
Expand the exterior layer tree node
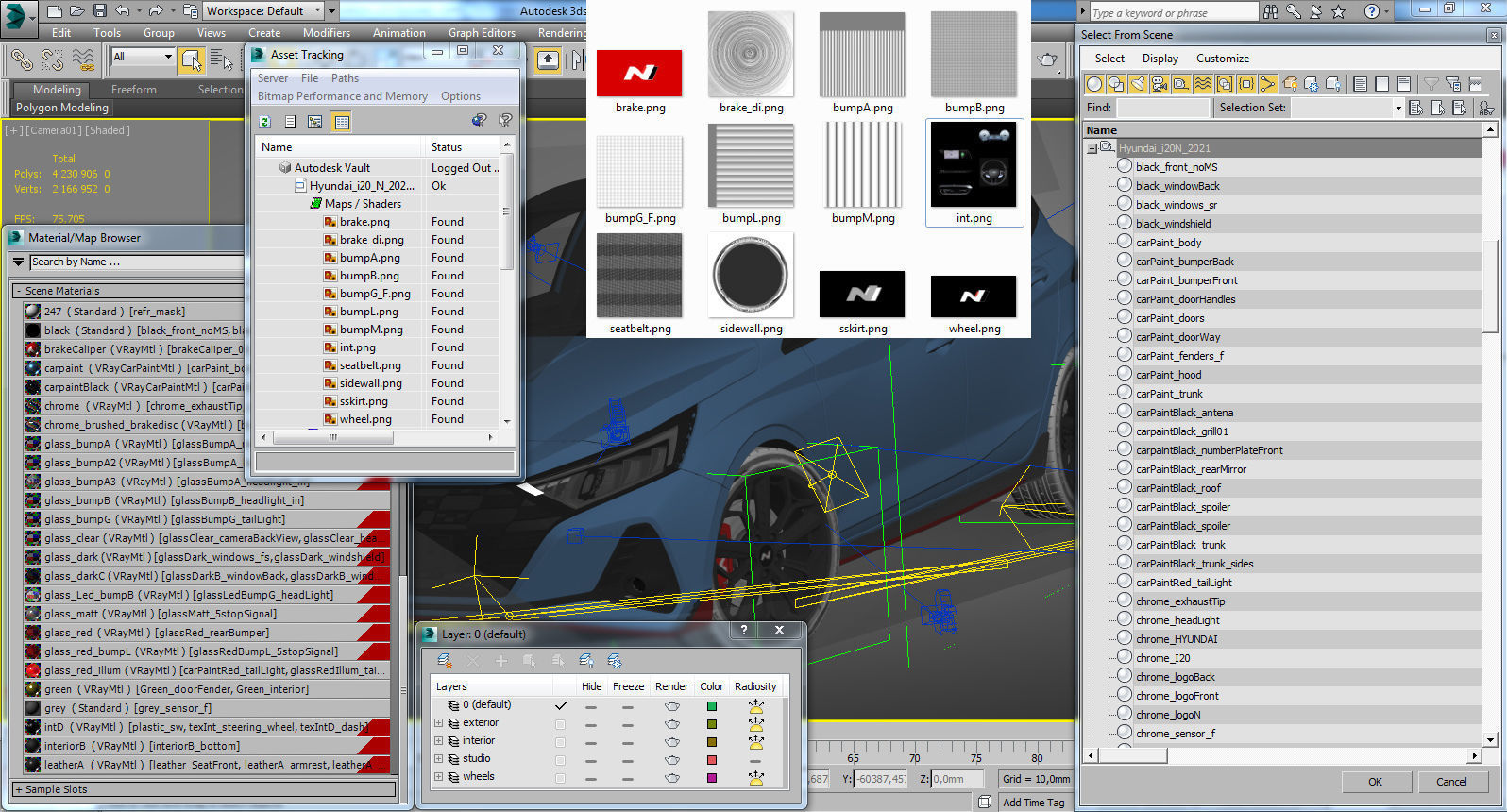coord(438,723)
